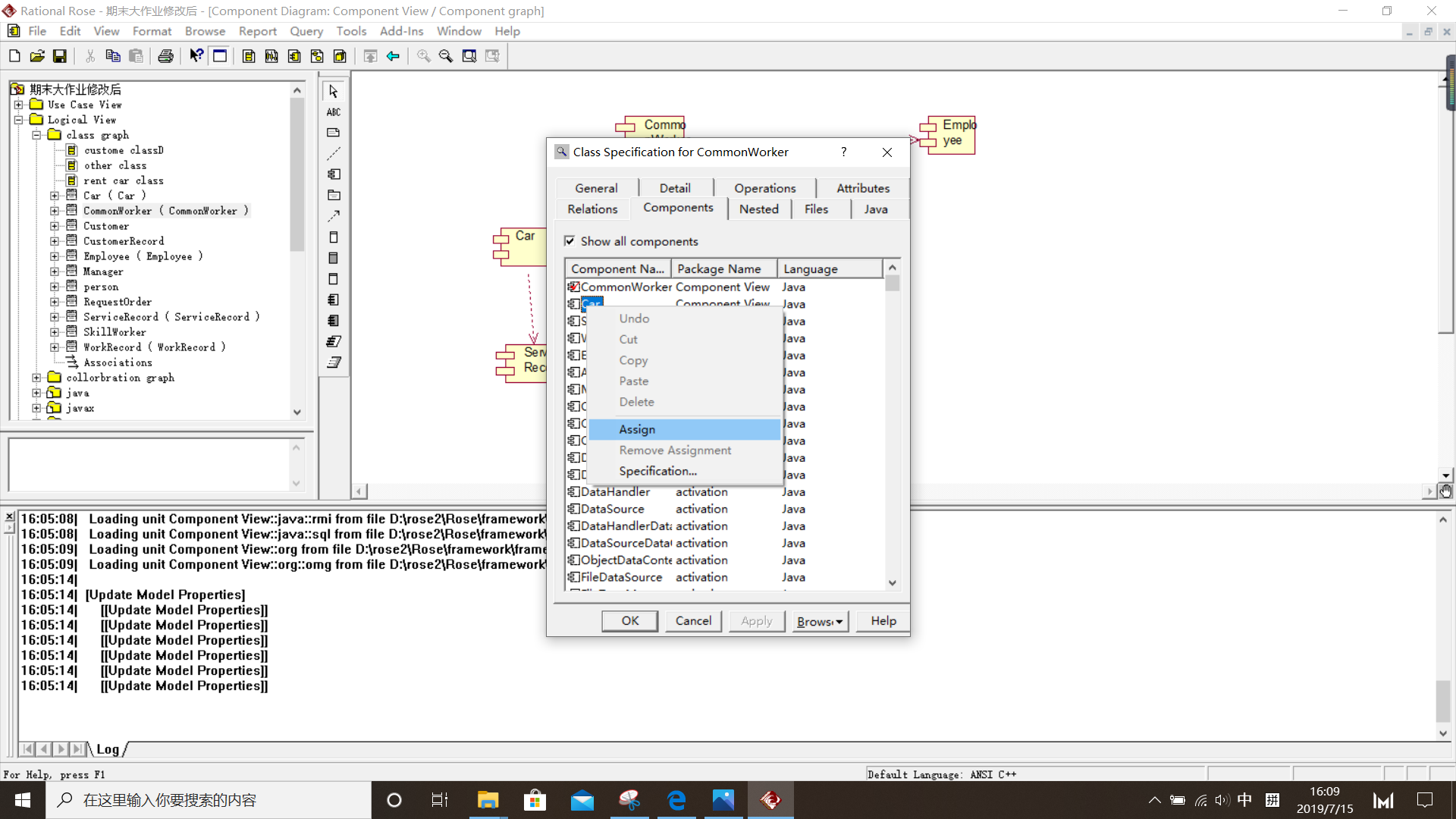Choose Assign from the context menu
Image resolution: width=1456 pixels, height=819 pixels.
tap(637, 429)
